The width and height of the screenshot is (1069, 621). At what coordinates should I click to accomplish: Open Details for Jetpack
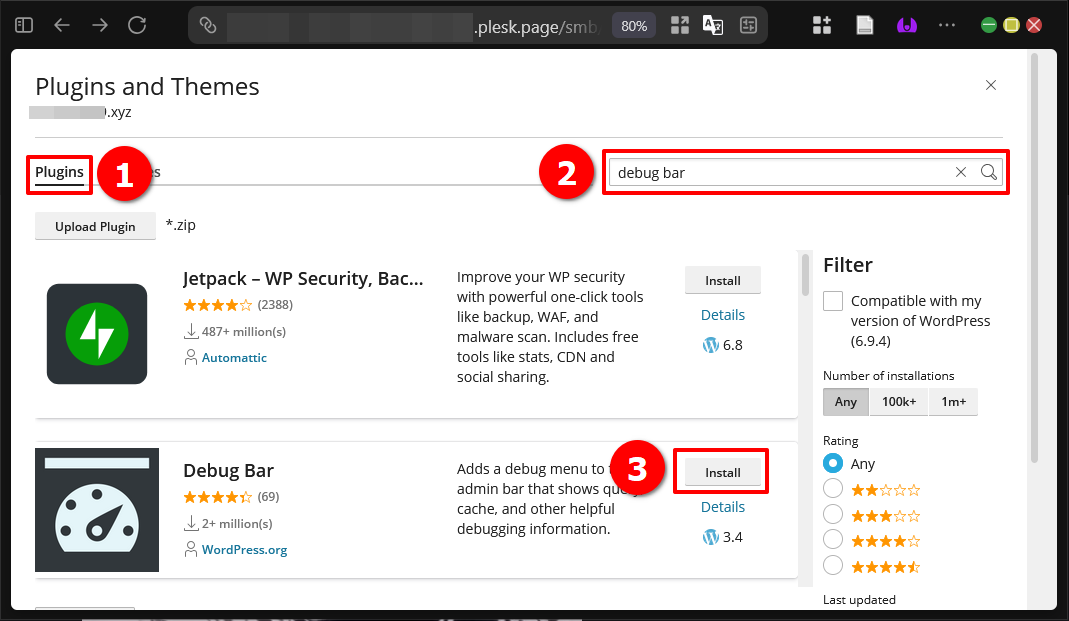coord(723,315)
